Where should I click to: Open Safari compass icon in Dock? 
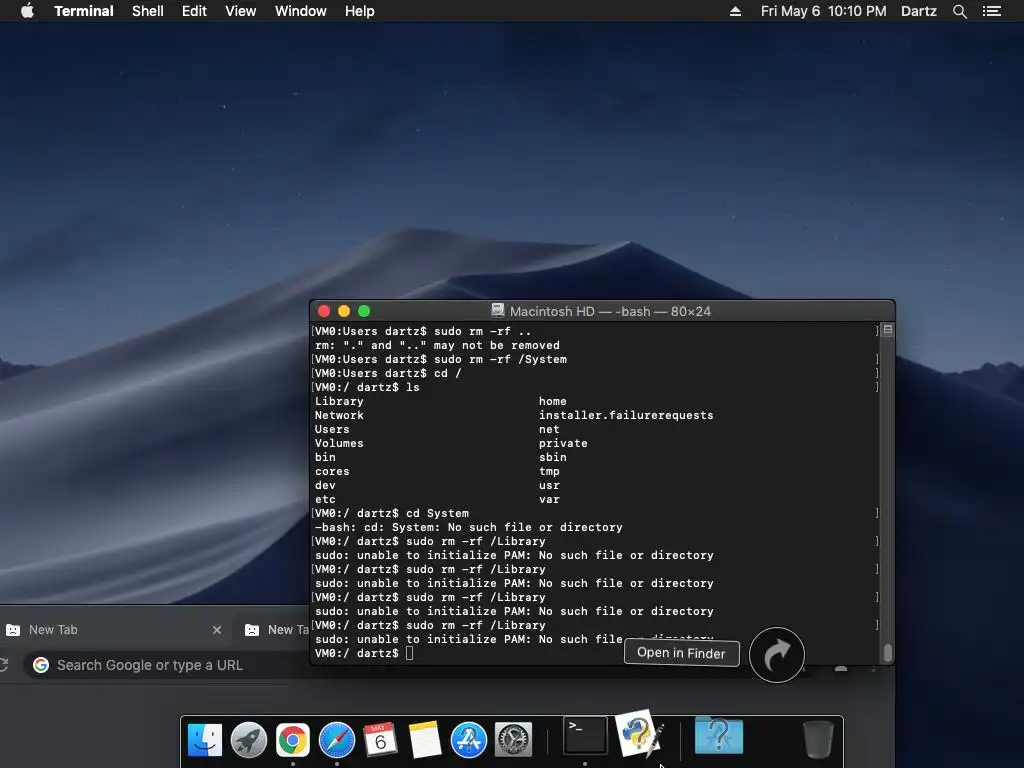click(336, 740)
